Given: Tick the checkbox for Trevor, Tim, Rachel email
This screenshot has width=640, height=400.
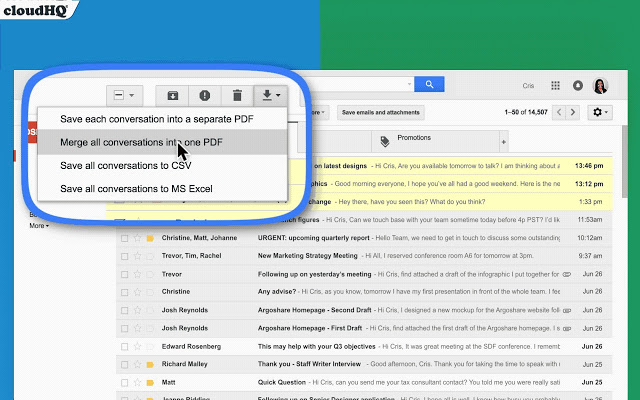Looking at the screenshot, I should 124,256.
